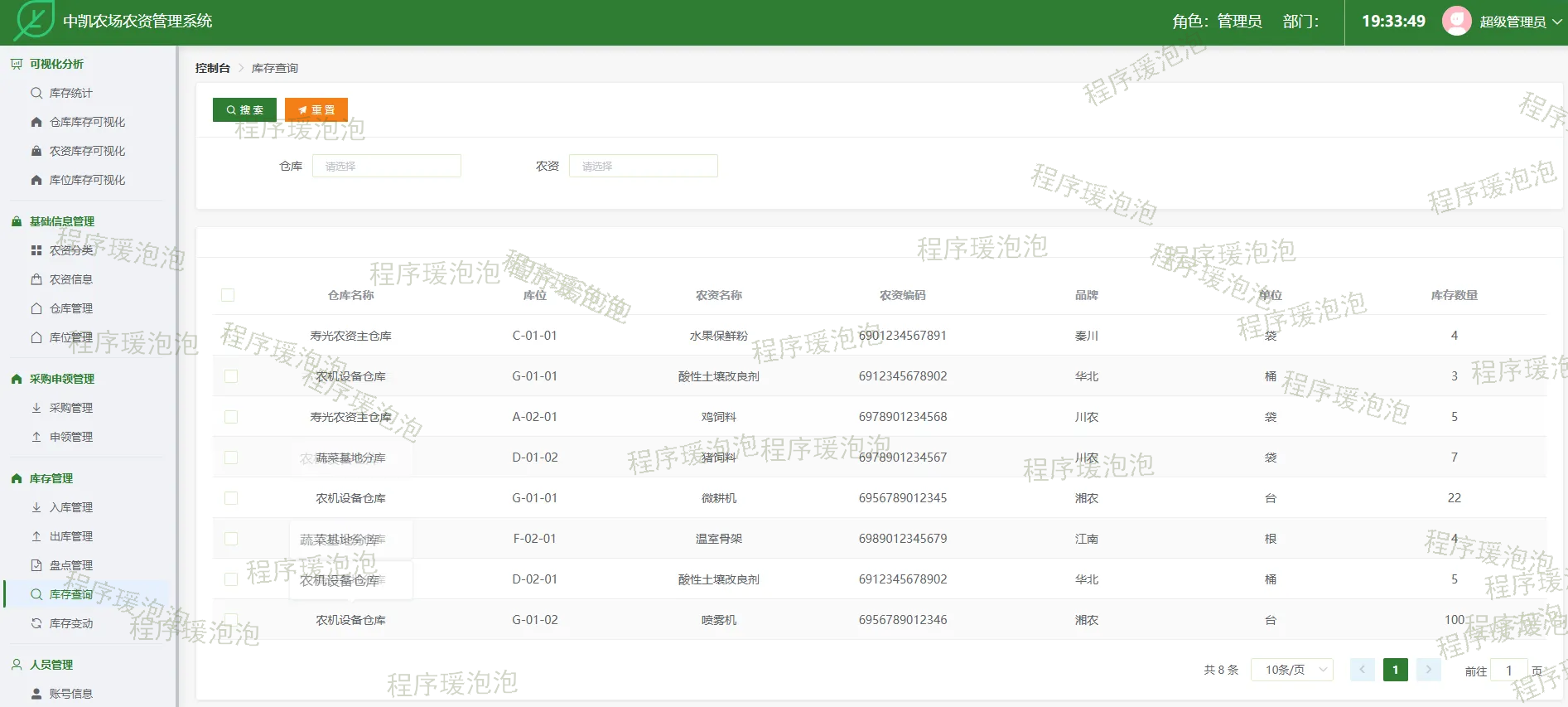Check the row with location G-01-01 酸性土壤改良剂
Viewport: 1568px width, 707px height.
(x=231, y=376)
